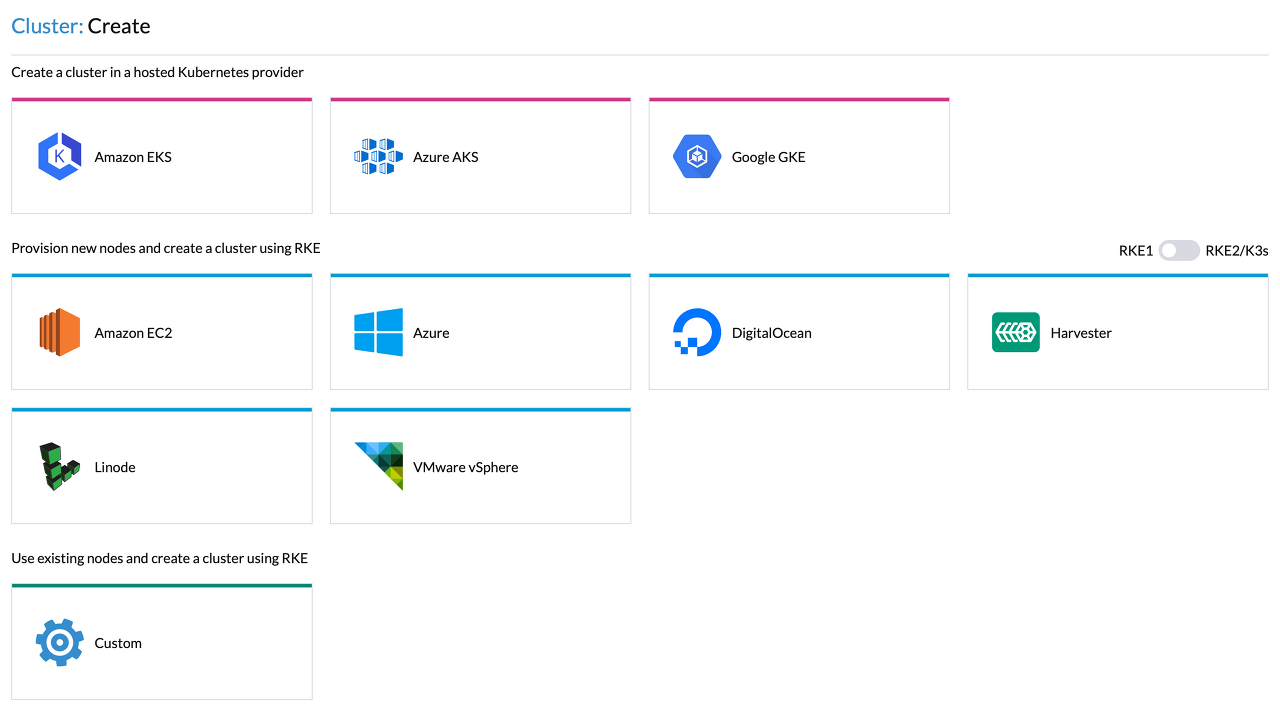Select the Linode label

click(115, 467)
